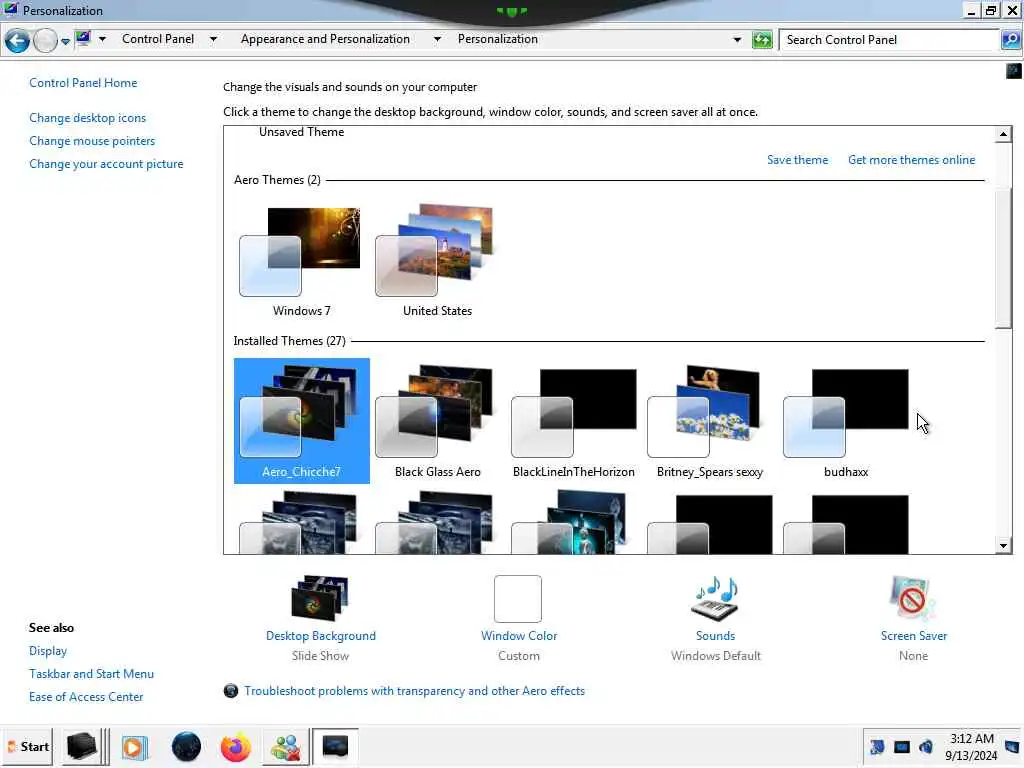Click the Back navigation arrow
This screenshot has height=768, width=1024.
[17, 40]
